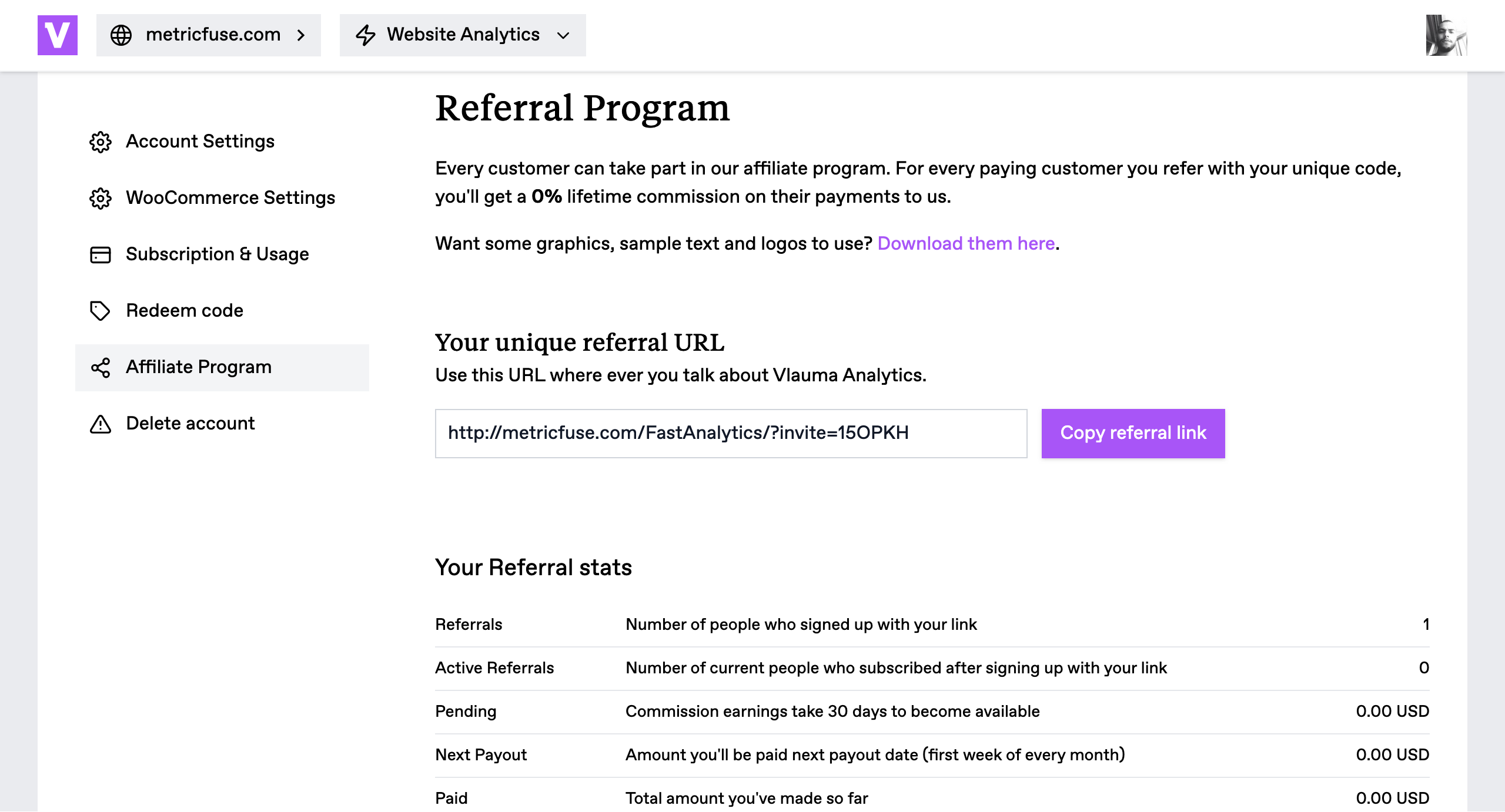The height and width of the screenshot is (812, 1505).
Task: Open the Website Analytics dropdown arrow
Action: (x=563, y=35)
